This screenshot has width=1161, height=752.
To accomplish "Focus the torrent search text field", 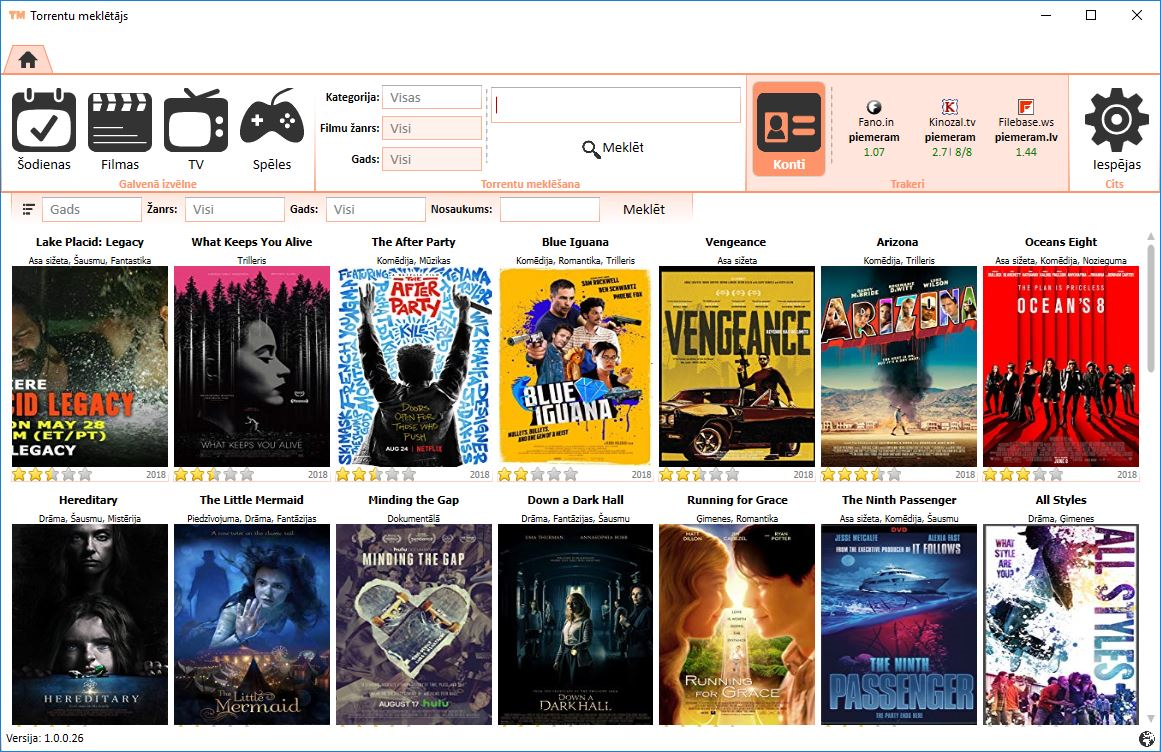I will [615, 105].
